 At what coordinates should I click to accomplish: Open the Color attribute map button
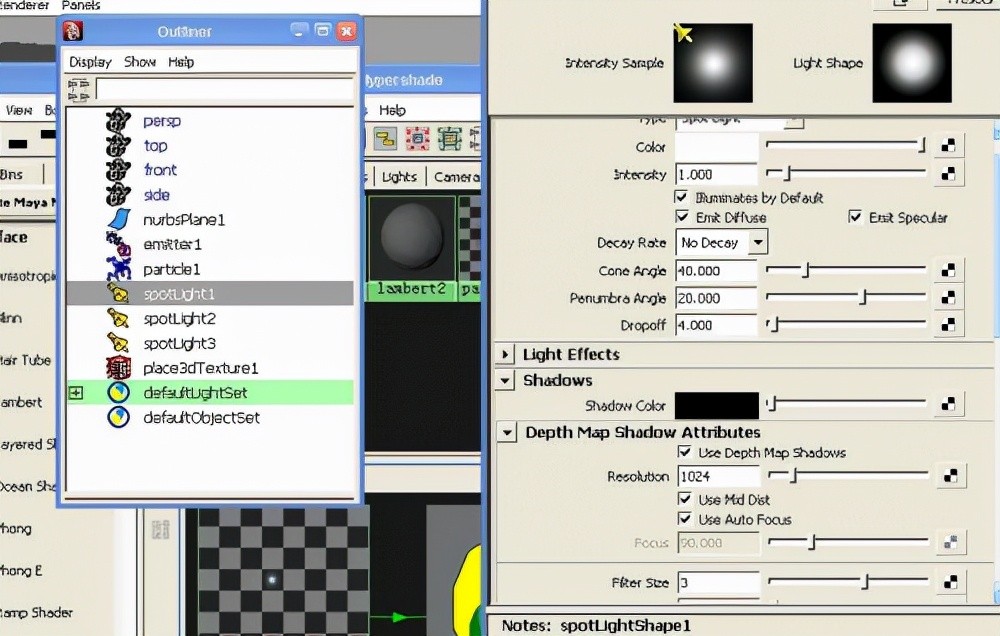[948, 146]
